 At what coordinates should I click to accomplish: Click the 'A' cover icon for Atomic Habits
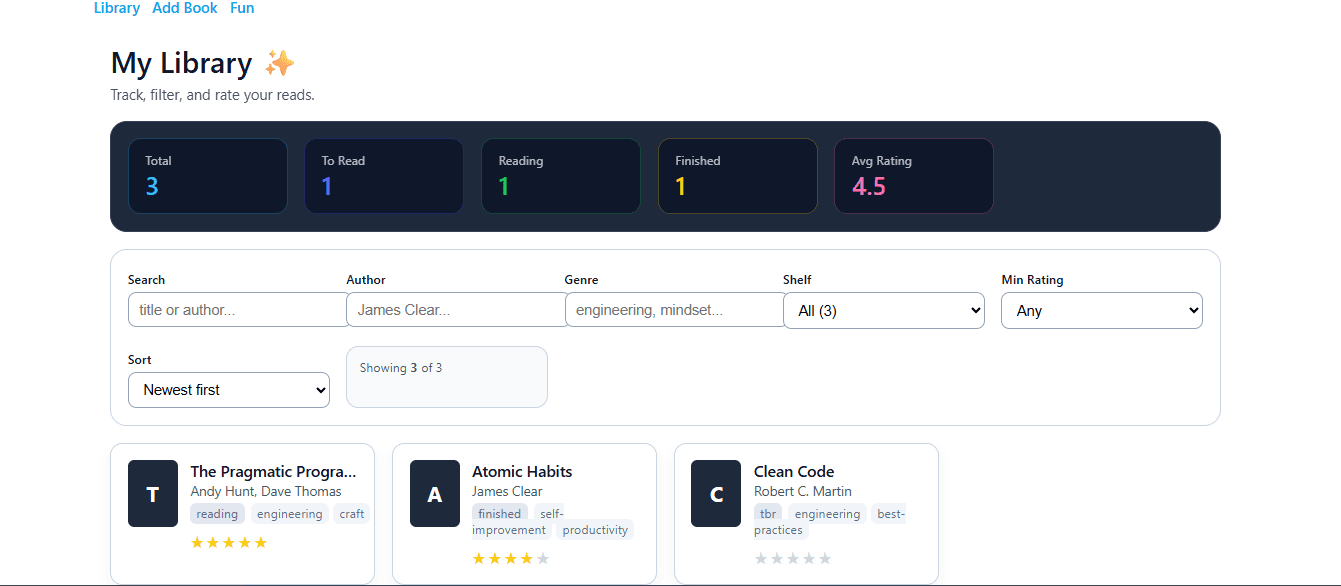[435, 494]
